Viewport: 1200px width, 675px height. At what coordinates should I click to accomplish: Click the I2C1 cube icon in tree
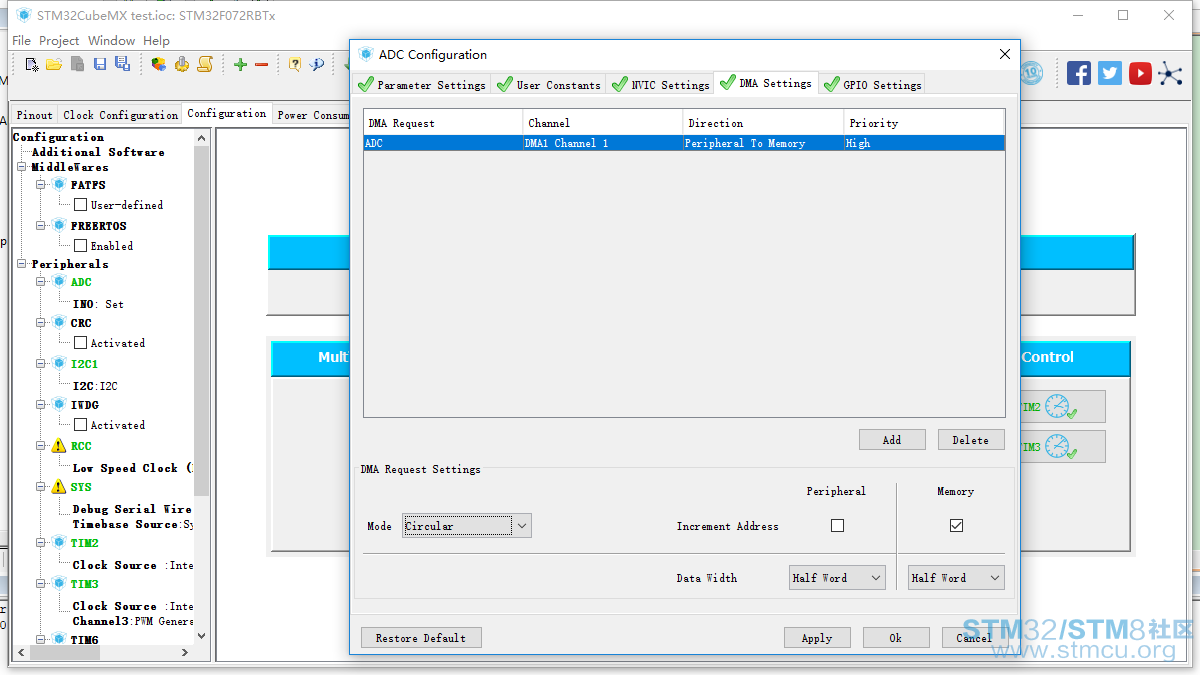coord(59,364)
